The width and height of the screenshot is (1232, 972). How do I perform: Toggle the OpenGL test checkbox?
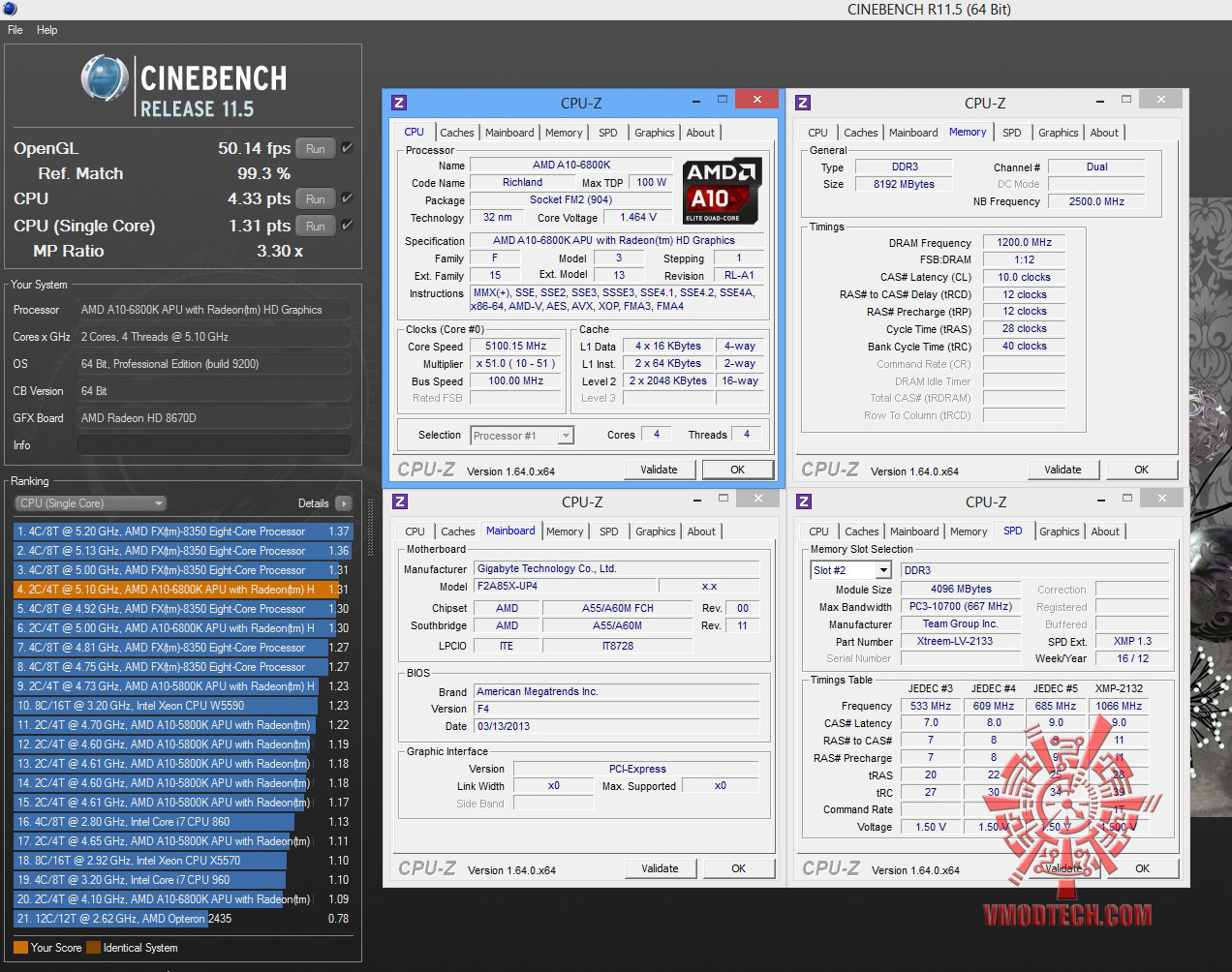click(347, 148)
